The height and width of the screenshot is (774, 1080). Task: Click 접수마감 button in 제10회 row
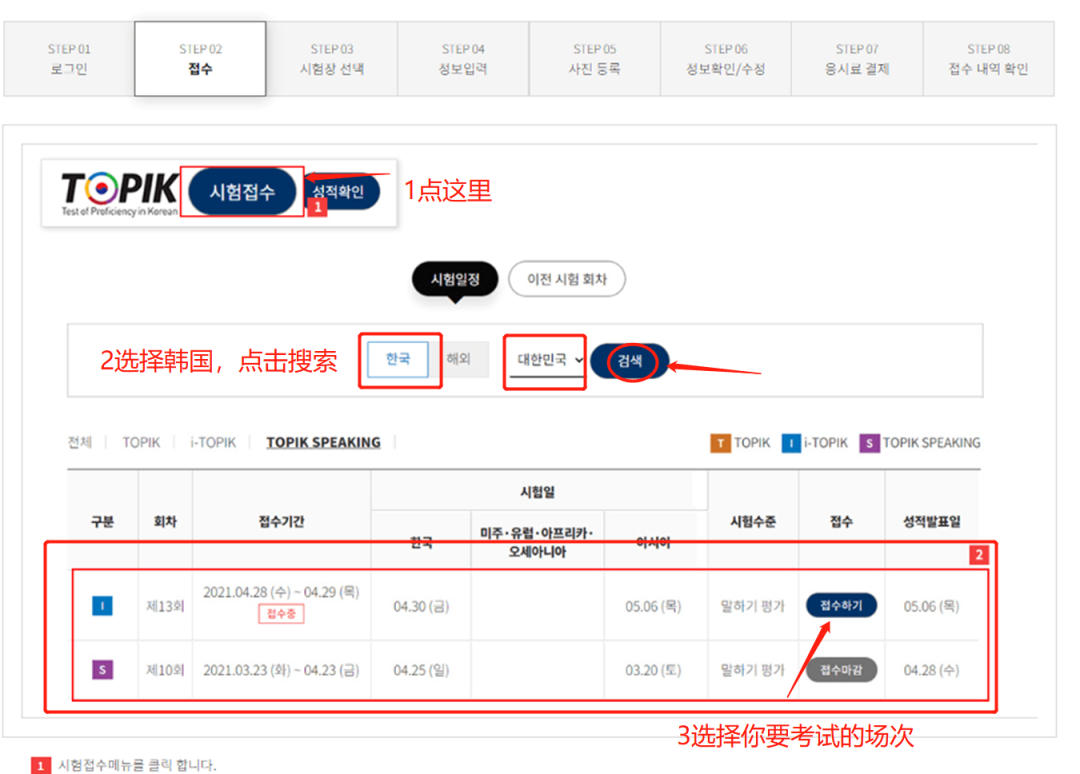tap(841, 670)
